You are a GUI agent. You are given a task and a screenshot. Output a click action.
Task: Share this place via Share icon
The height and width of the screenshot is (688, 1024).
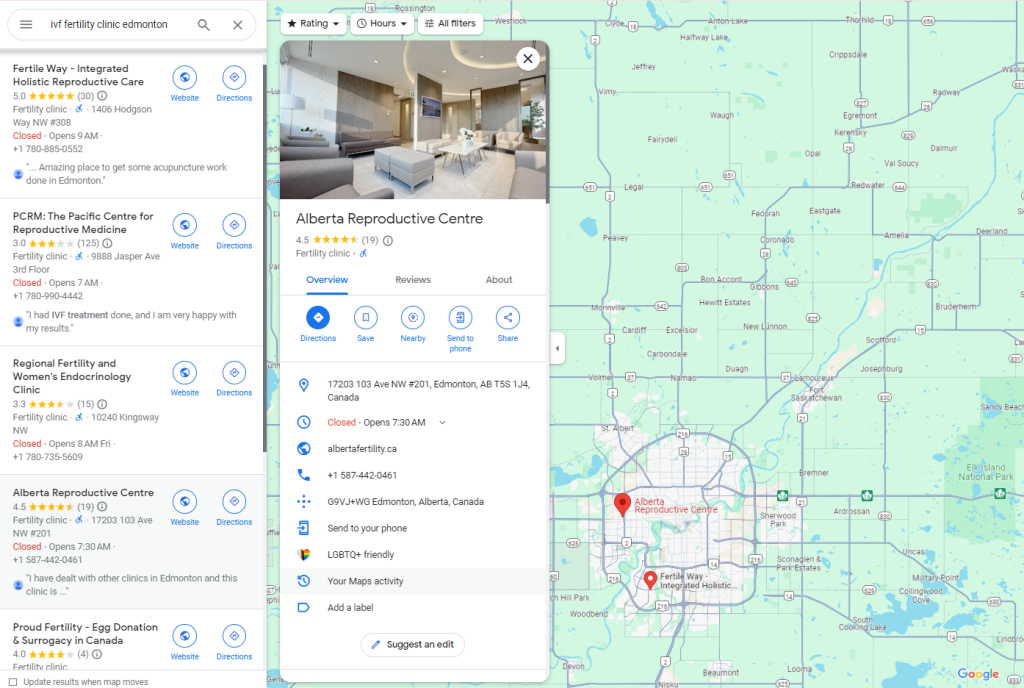(x=508, y=318)
